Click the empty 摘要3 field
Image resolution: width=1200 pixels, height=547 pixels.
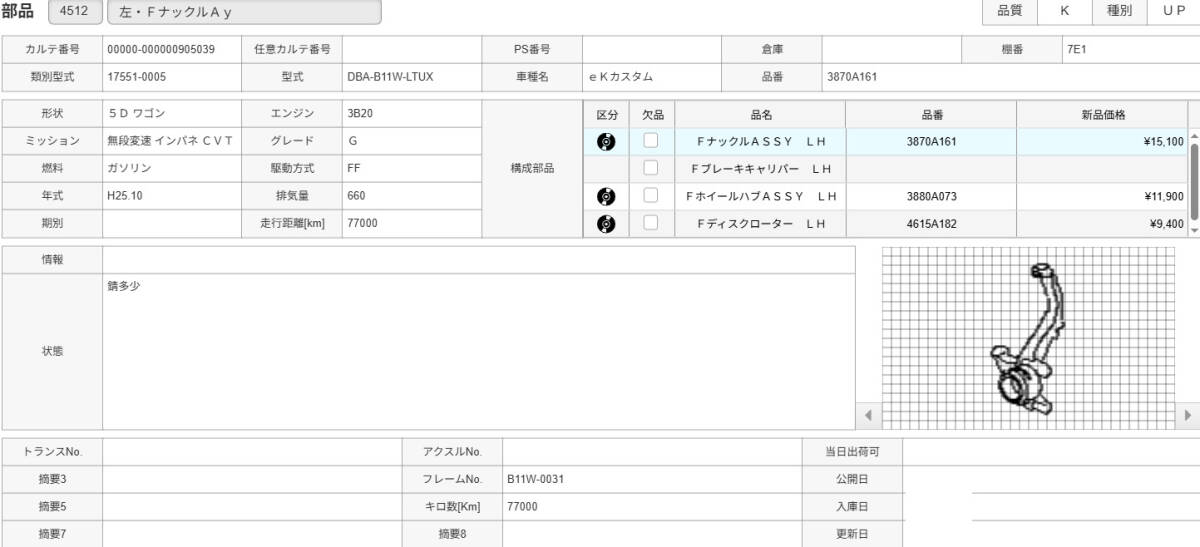[252, 479]
